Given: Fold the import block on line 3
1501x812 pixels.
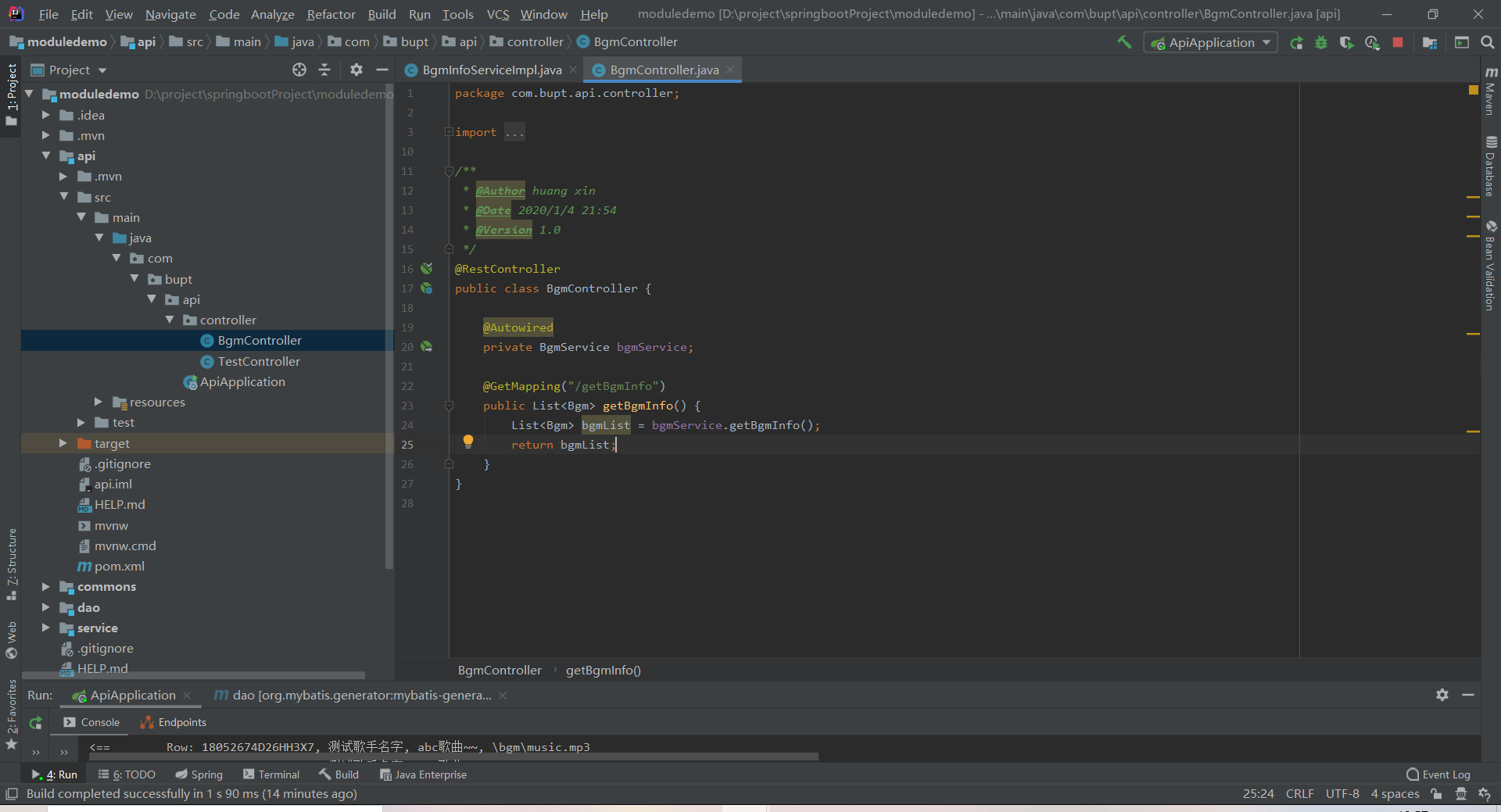Looking at the screenshot, I should click(449, 131).
